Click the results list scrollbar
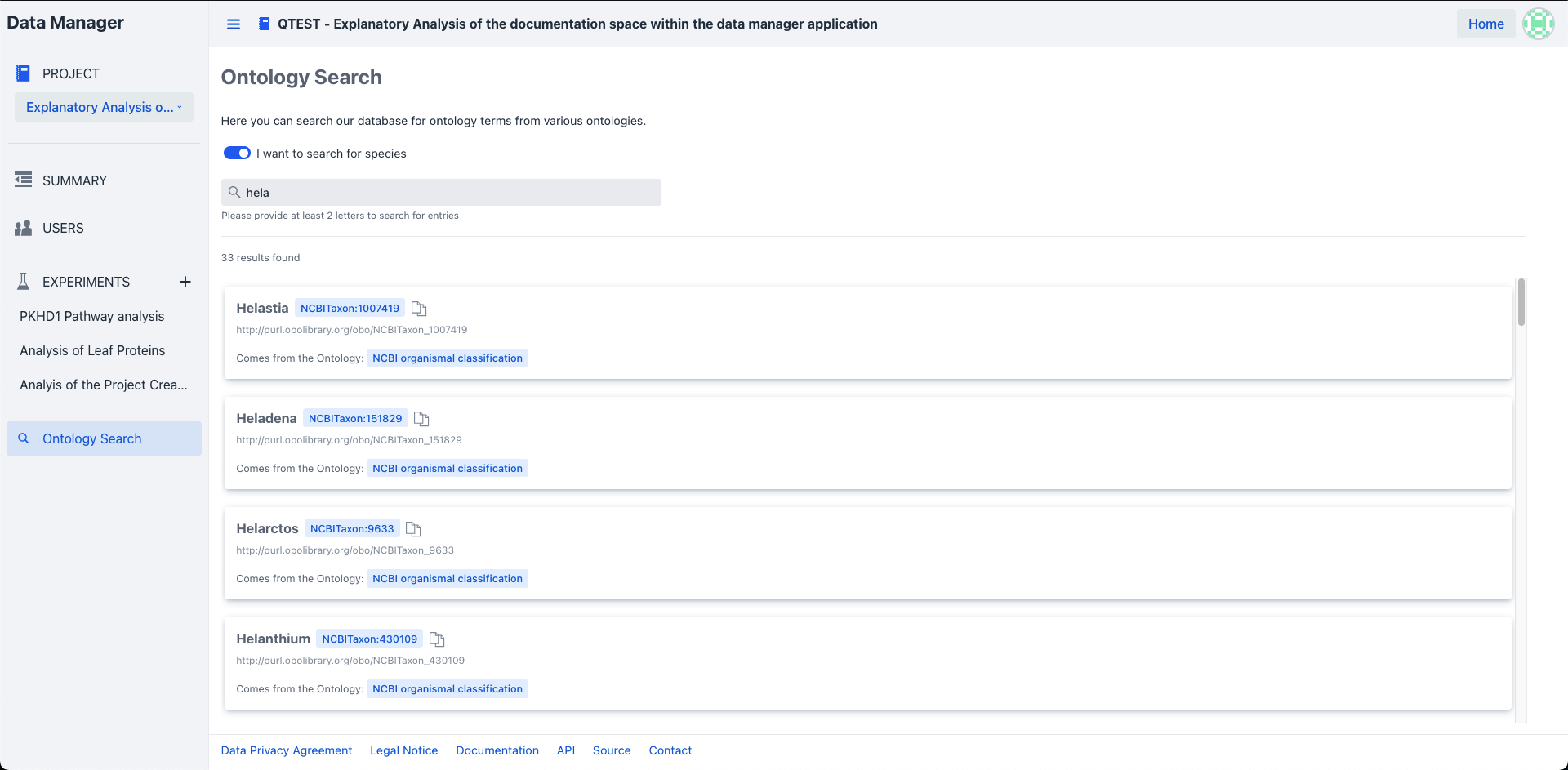The image size is (1568, 770). 1521,303
